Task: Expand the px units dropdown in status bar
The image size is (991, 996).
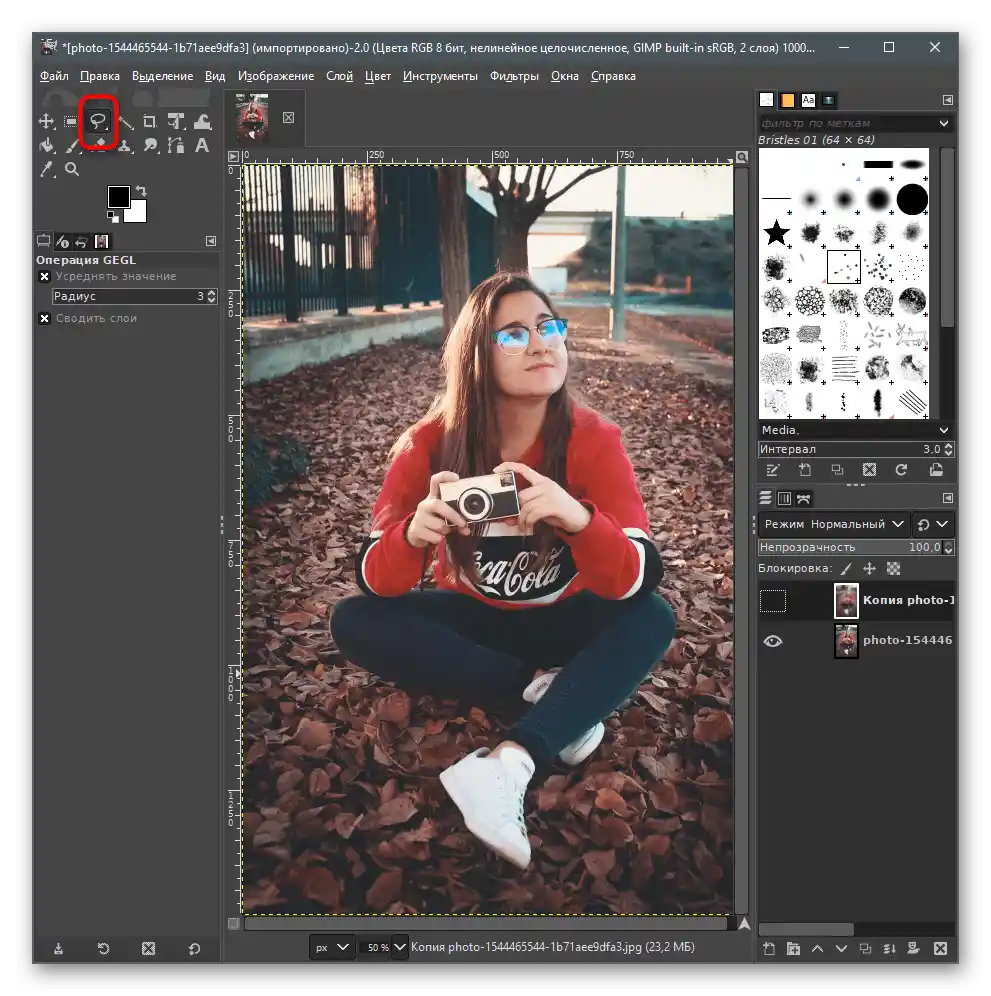Action: point(332,947)
